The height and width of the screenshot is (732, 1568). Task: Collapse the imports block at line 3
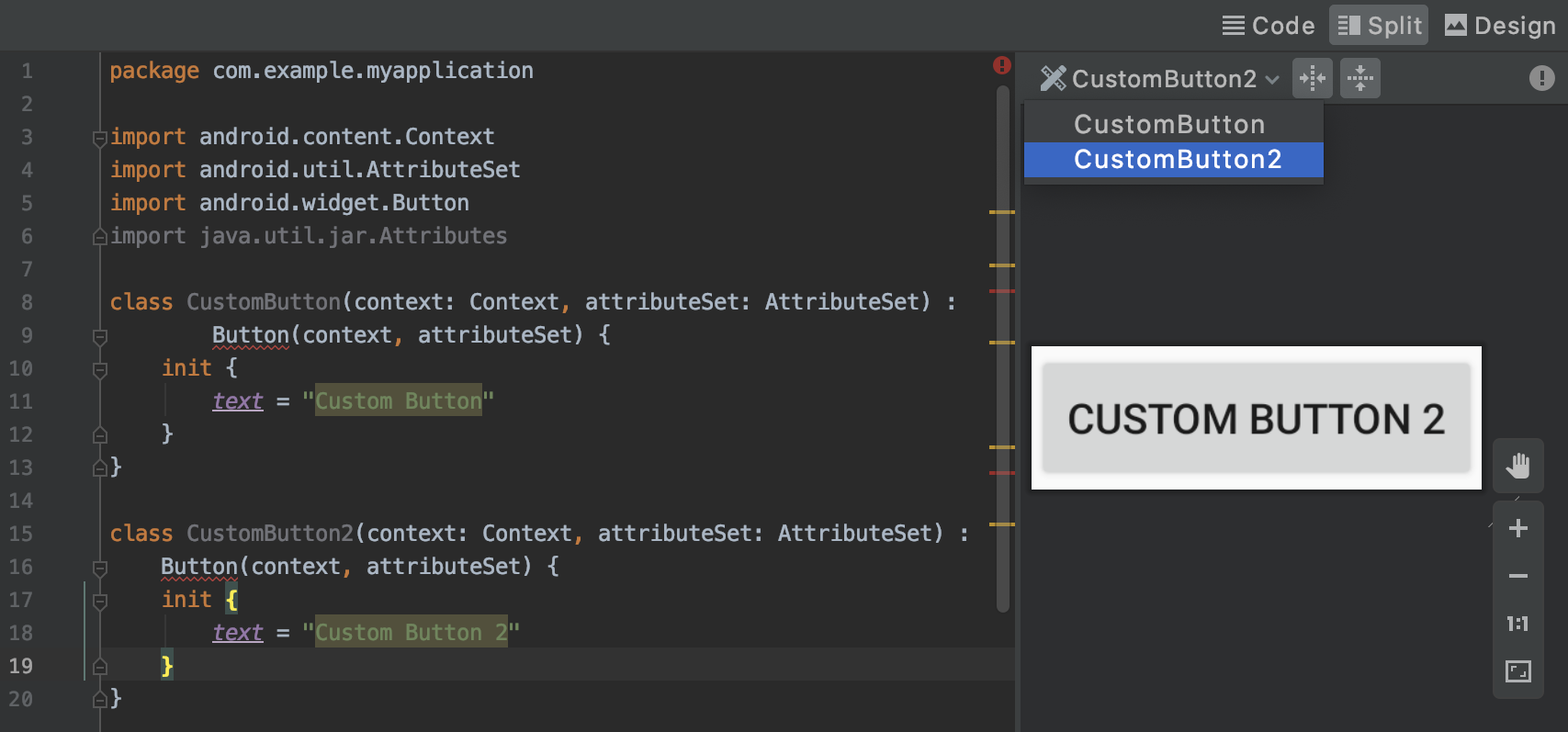tap(100, 138)
